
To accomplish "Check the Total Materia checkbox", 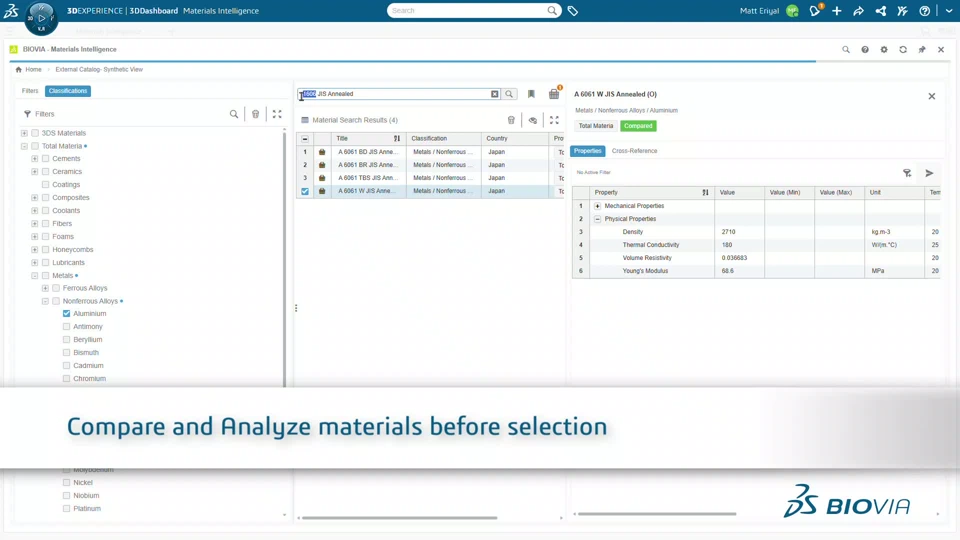I will 35,146.
